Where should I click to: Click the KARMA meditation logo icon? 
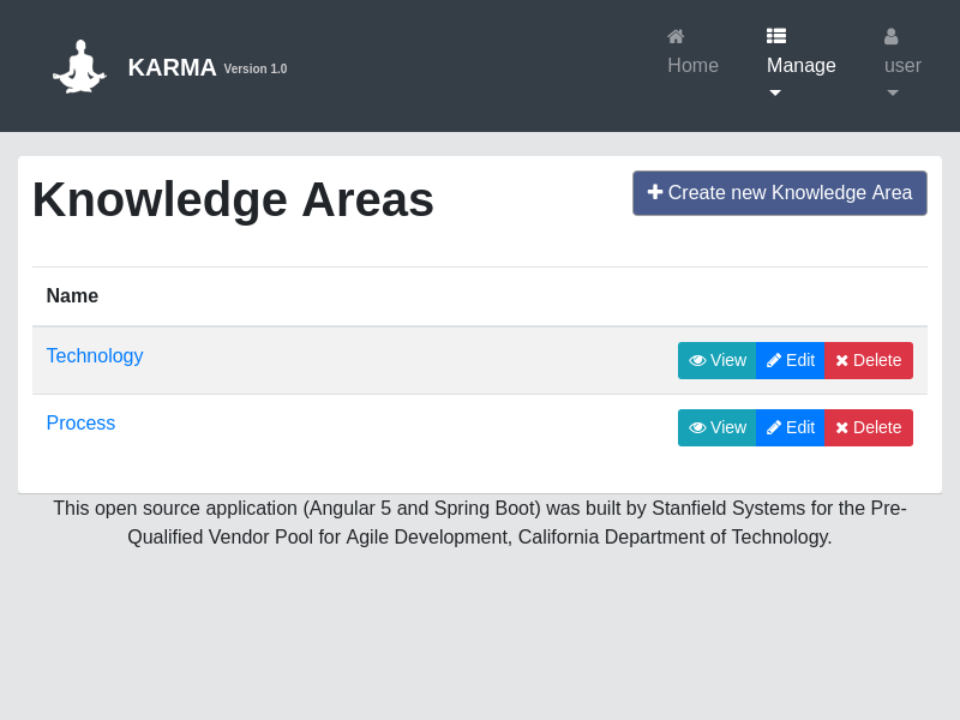pos(79,67)
